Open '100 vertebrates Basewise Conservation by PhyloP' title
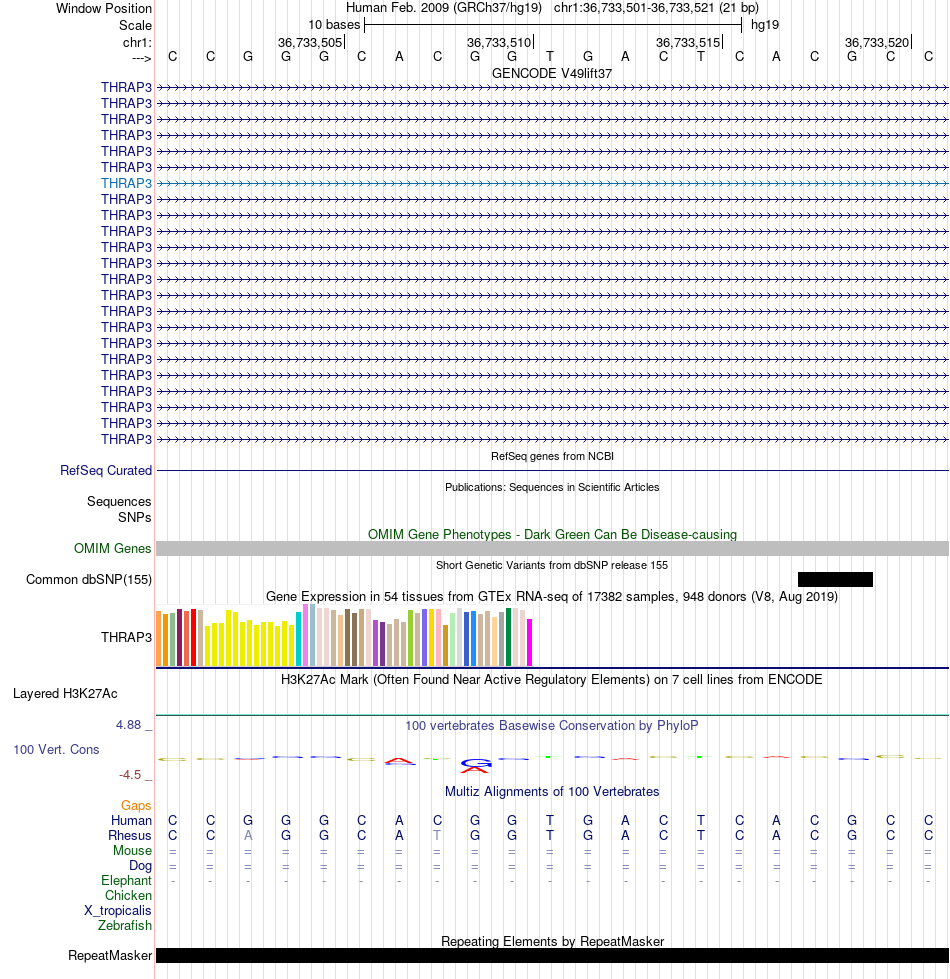This screenshot has width=950, height=979. click(x=552, y=726)
